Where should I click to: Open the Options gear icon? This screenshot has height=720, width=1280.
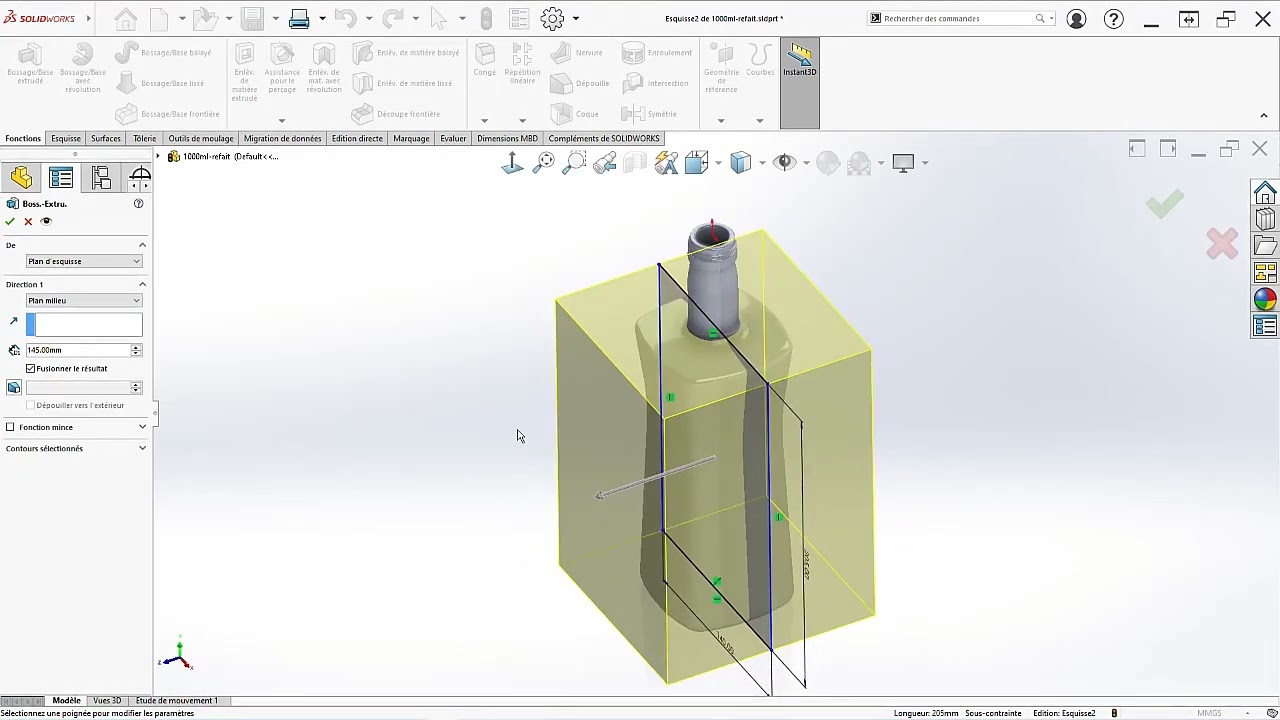click(x=552, y=18)
